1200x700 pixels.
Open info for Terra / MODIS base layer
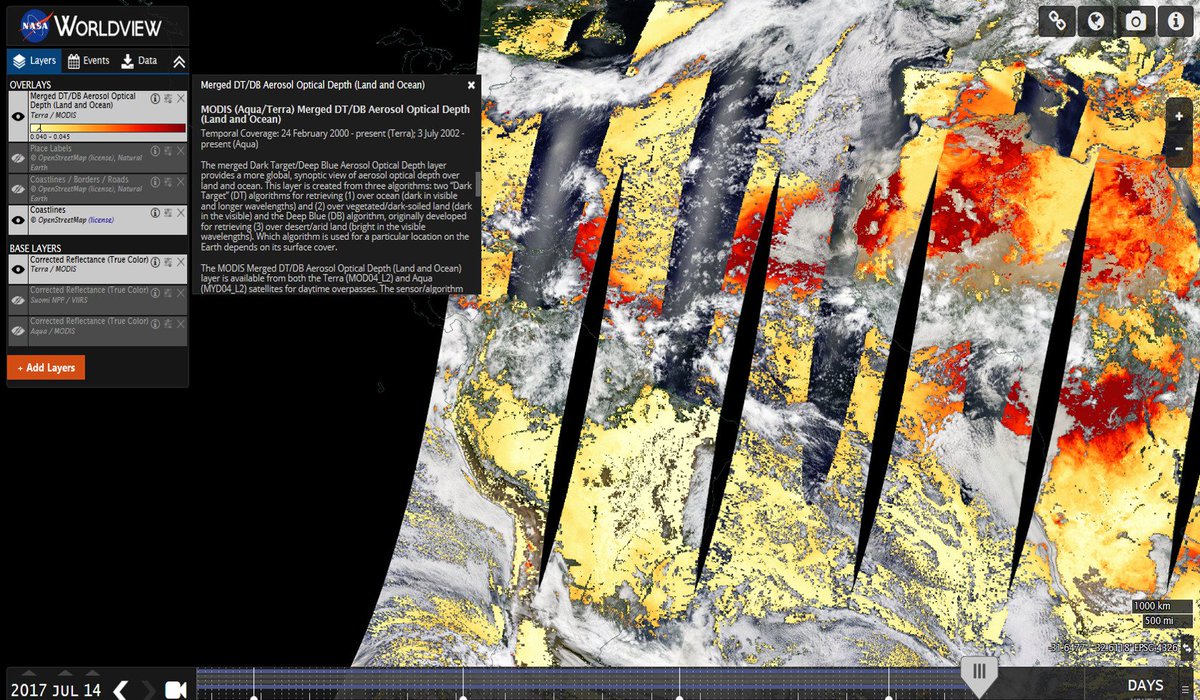coord(155,261)
